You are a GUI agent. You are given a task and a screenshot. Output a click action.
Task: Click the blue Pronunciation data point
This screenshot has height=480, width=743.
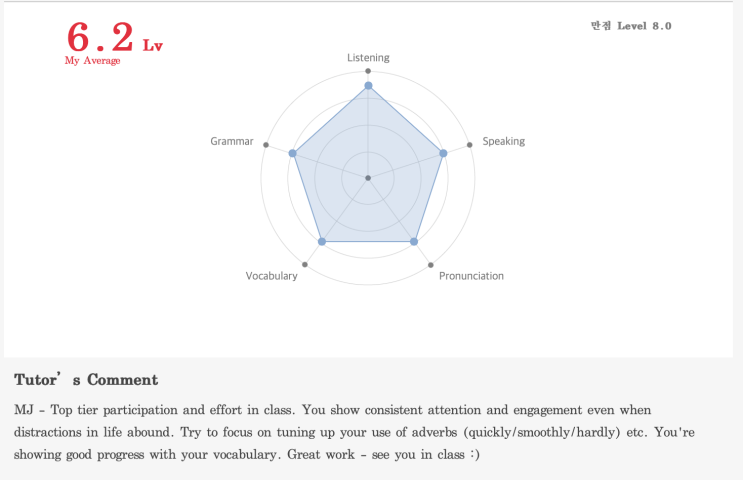click(x=414, y=242)
